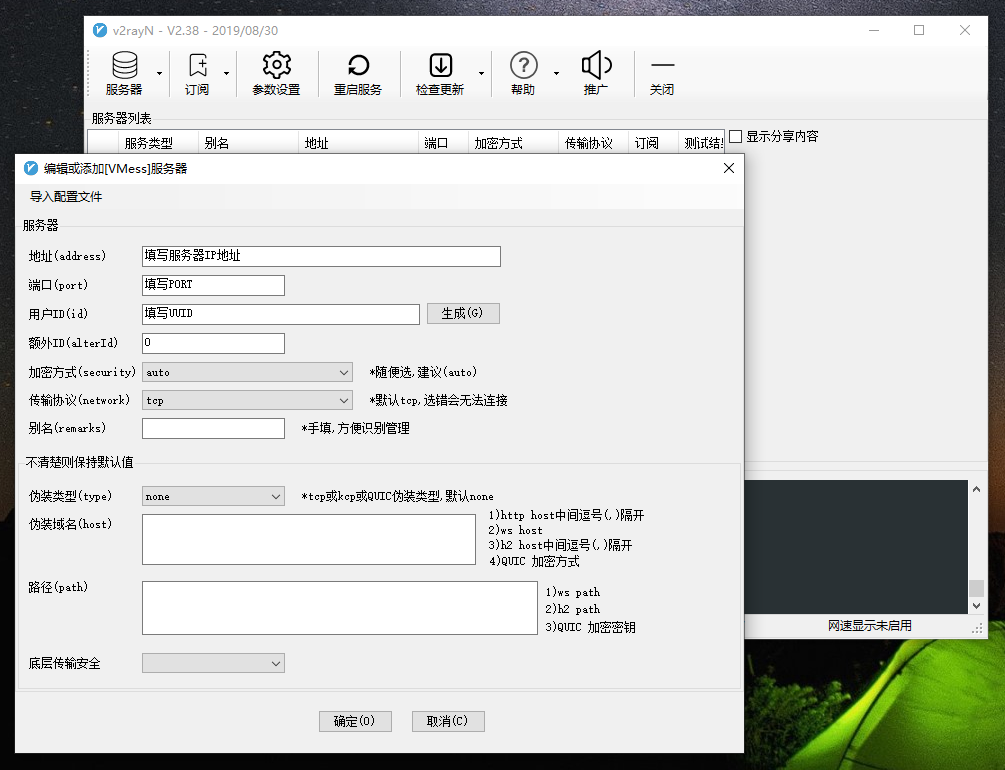Expand the arrow beside 检查更新

pyautogui.click(x=481, y=73)
